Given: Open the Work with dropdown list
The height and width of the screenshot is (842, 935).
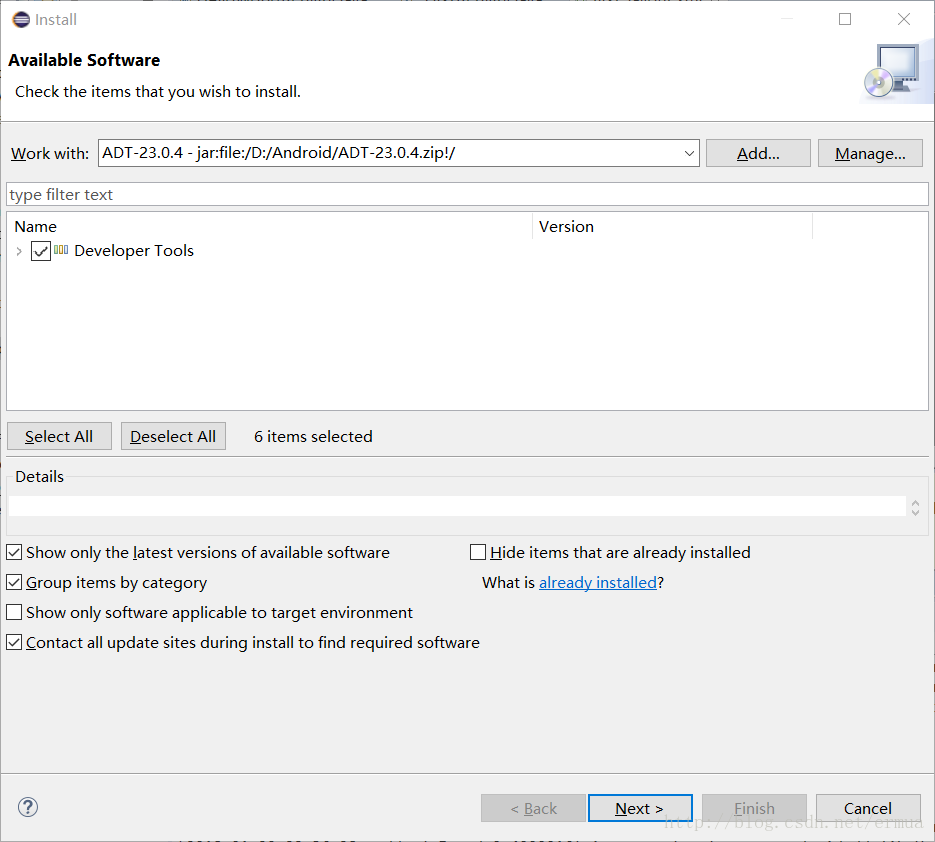Looking at the screenshot, I should [689, 153].
